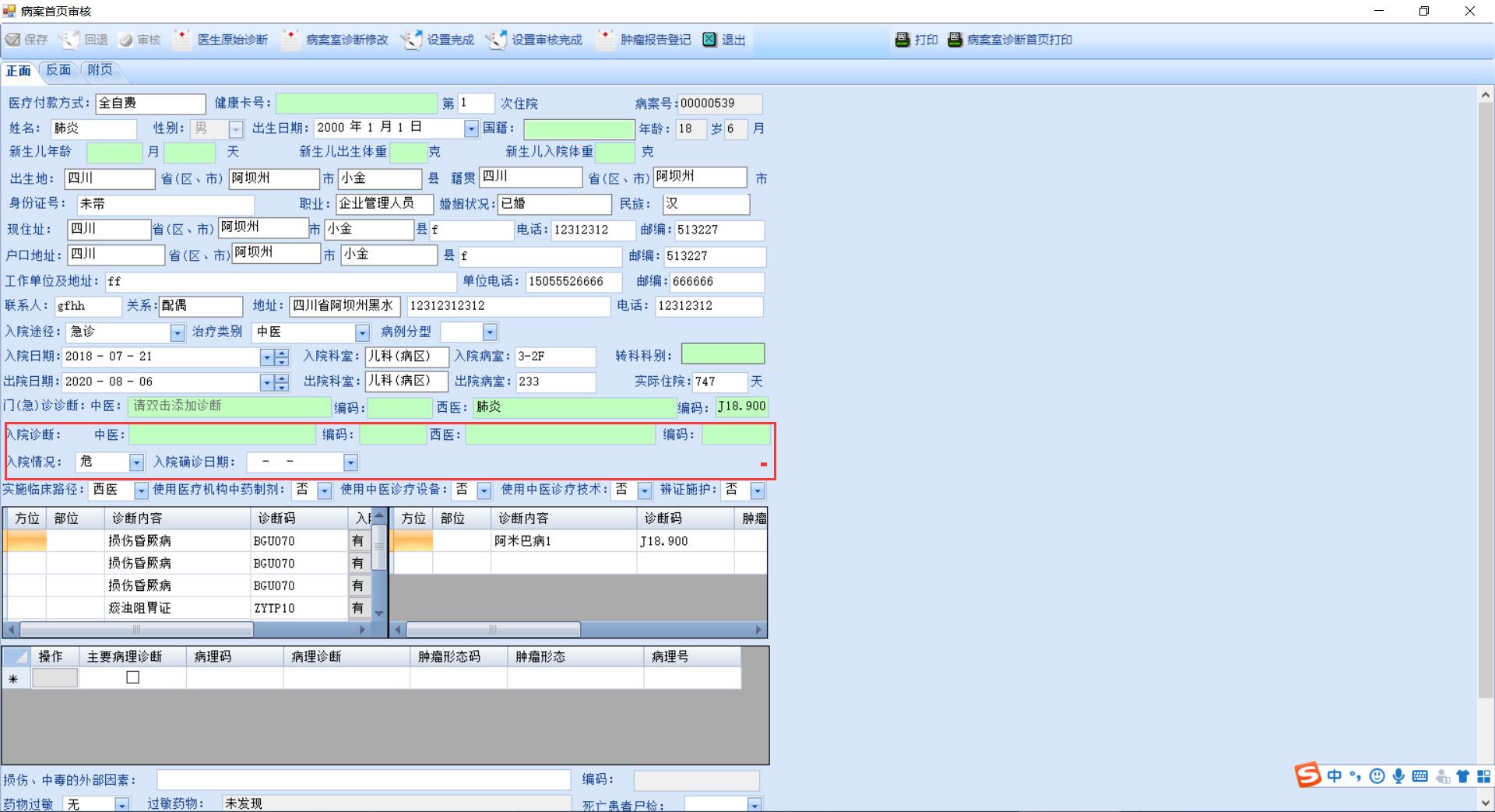Click 病案室诊断首页打印 button label
Image resolution: width=1495 pixels, height=812 pixels.
click(x=1020, y=40)
